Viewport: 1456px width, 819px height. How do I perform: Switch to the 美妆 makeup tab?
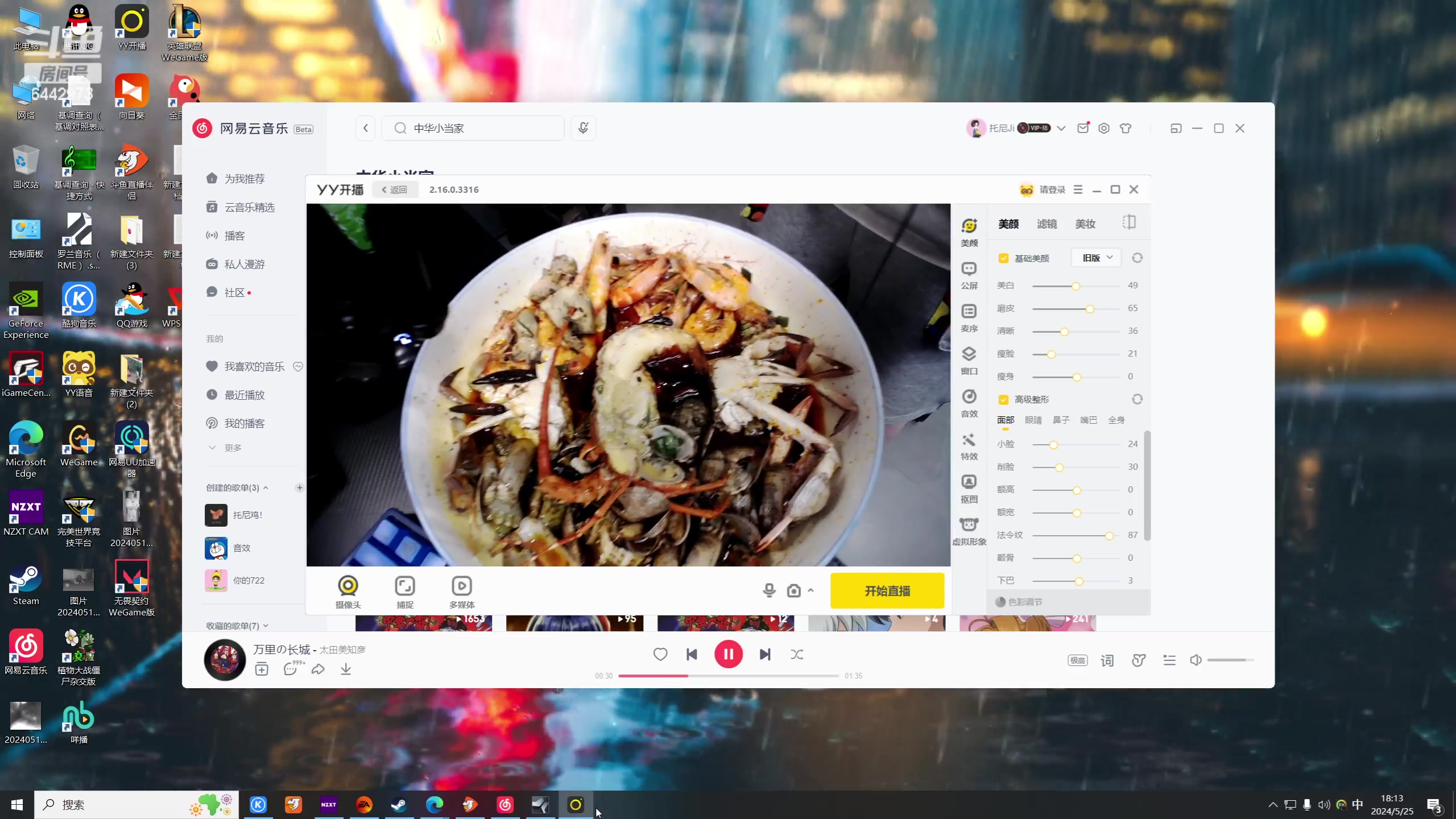(1085, 224)
